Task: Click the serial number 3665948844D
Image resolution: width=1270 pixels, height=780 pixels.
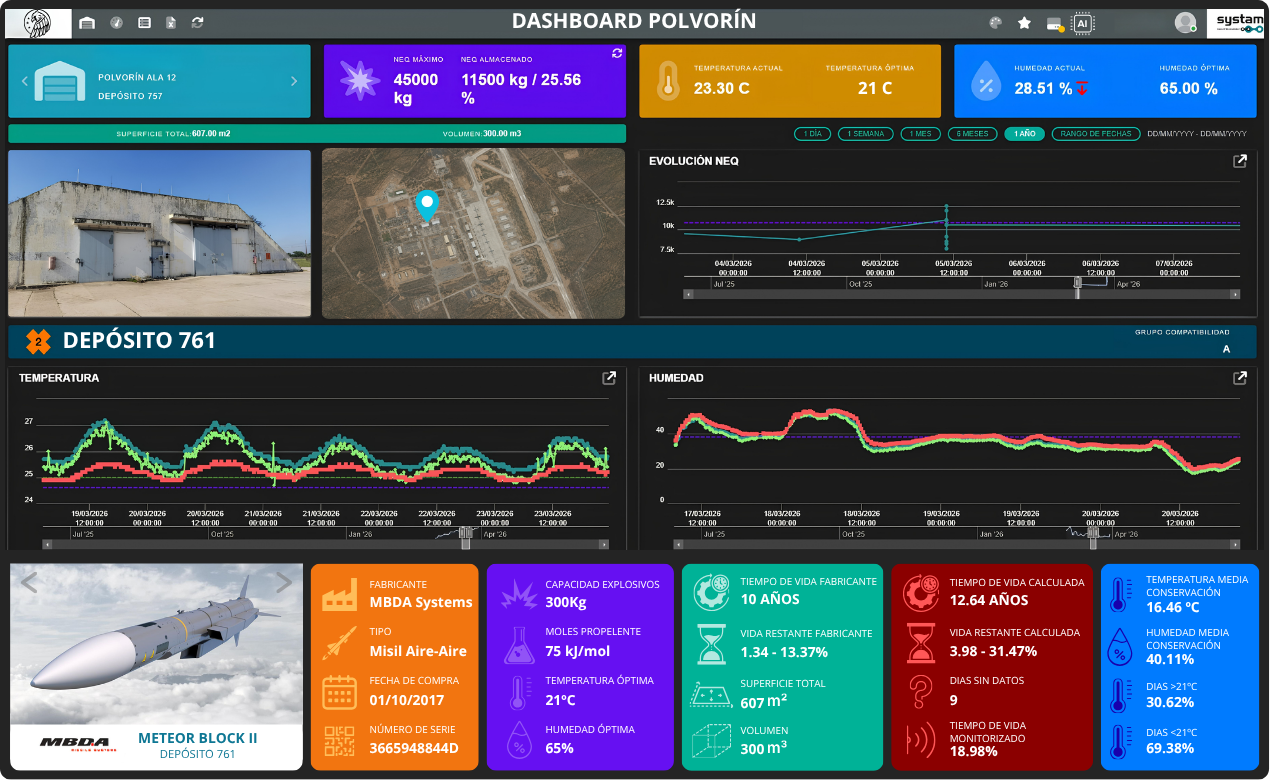Action: (414, 748)
